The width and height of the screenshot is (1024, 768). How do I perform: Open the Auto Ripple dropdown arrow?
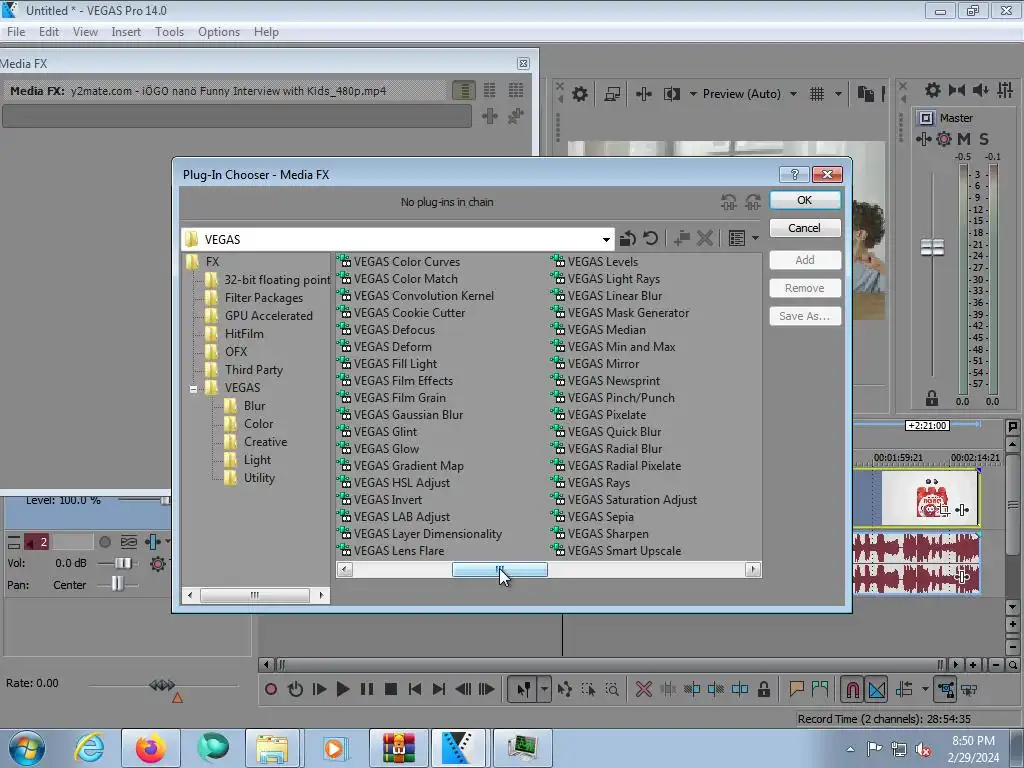pyautogui.click(x=925, y=689)
